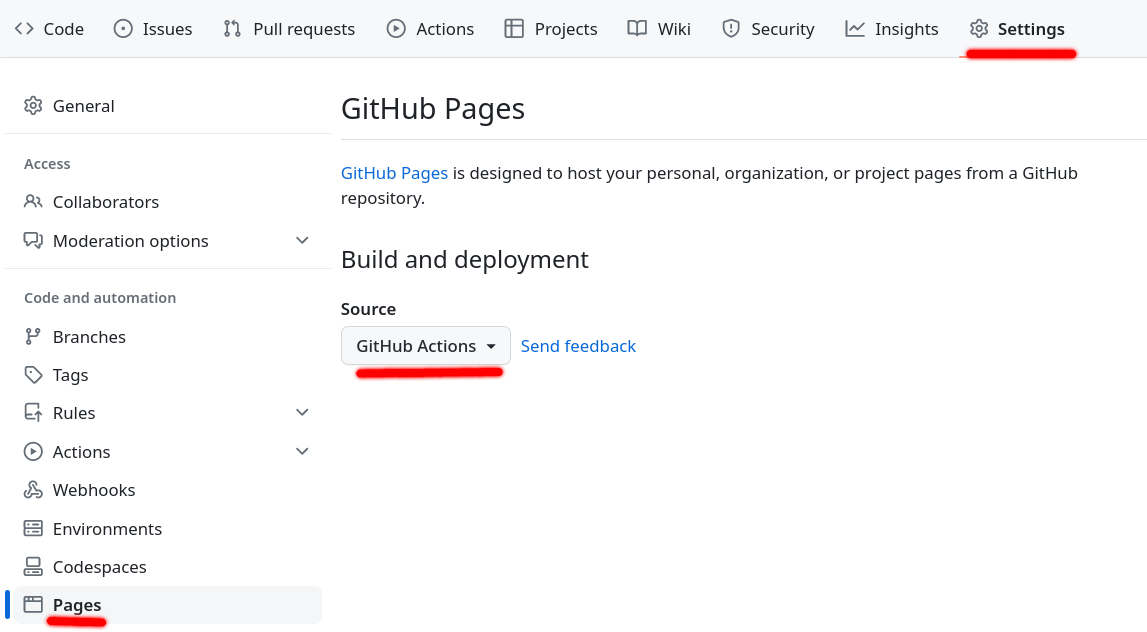1147x632 pixels.
Task: Click the git branch icon beside Branches
Action: click(x=33, y=336)
